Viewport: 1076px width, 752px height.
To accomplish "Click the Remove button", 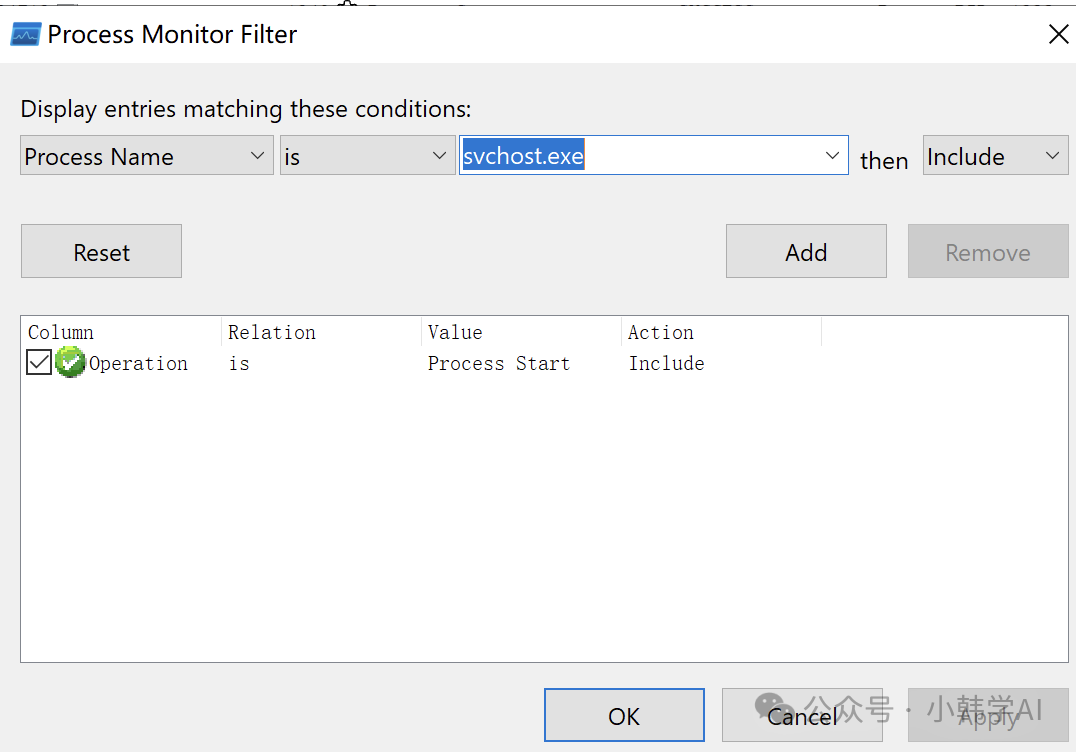I will [x=987, y=252].
